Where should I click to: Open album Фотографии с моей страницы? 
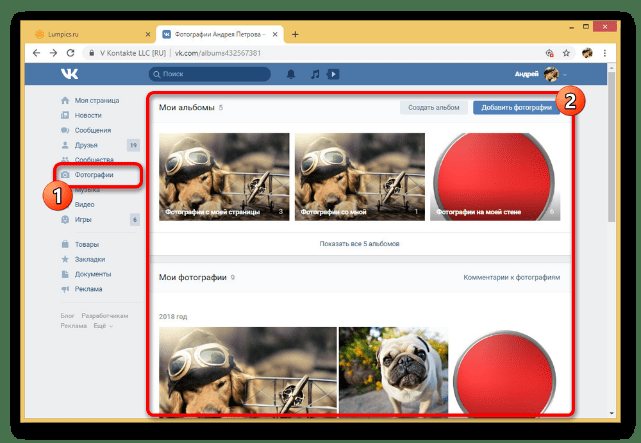(x=224, y=177)
